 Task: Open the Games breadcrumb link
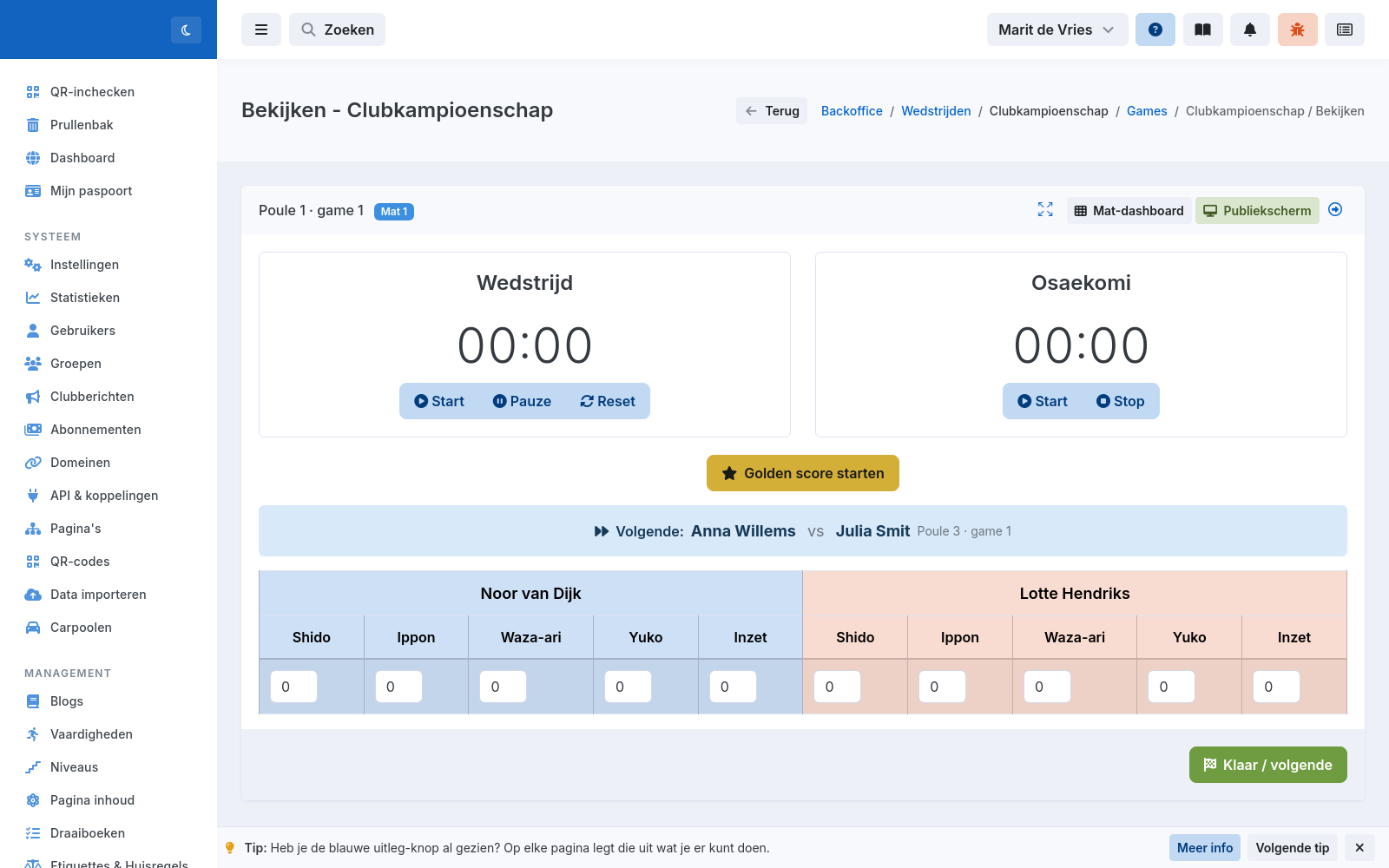pos(1147,111)
